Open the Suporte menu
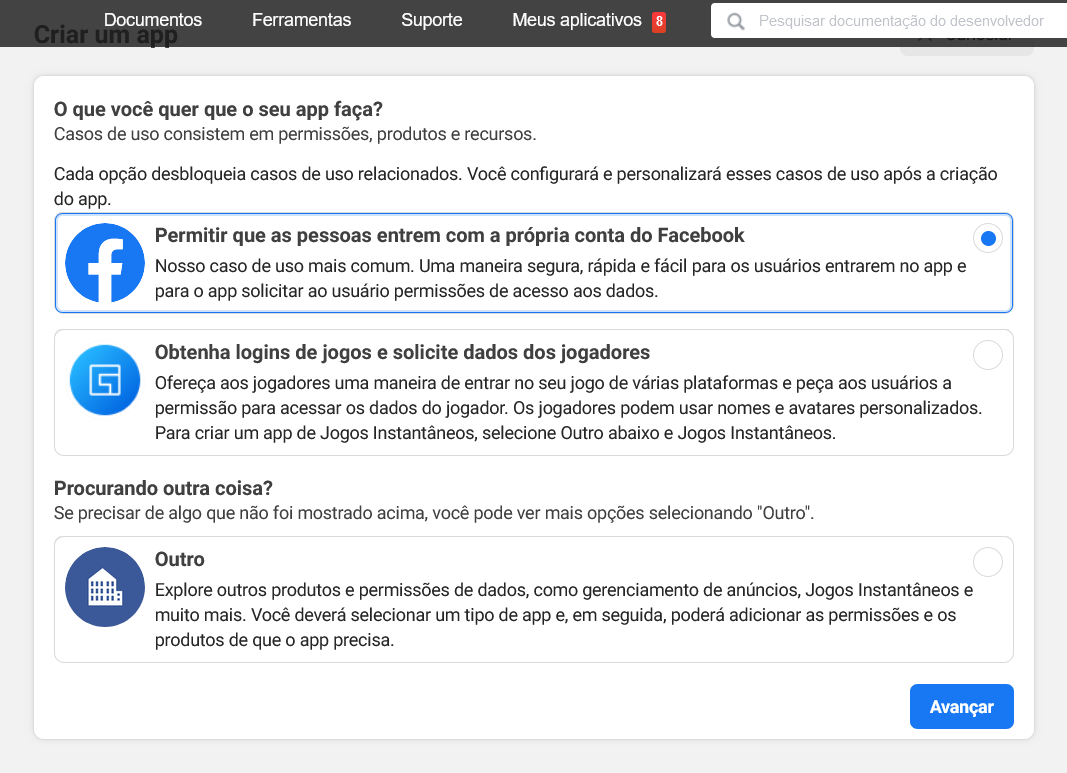1067x773 pixels. coord(431,20)
